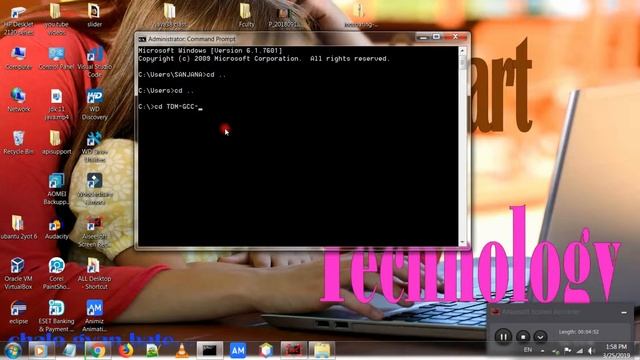Click the 1:58 PM clock
640x360 pixels.
(x=616, y=347)
